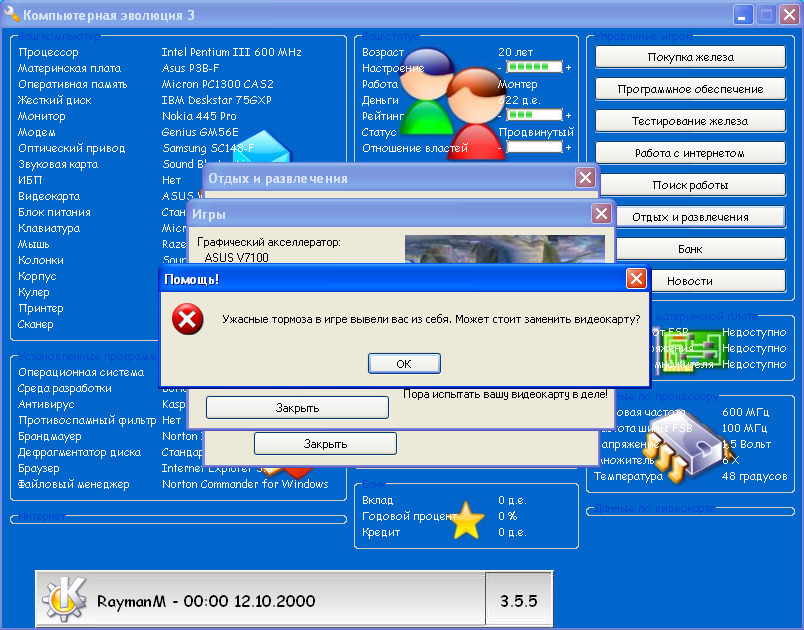Decrease mood with minus next to Настроение
This screenshot has width=804, height=630.
(499, 68)
